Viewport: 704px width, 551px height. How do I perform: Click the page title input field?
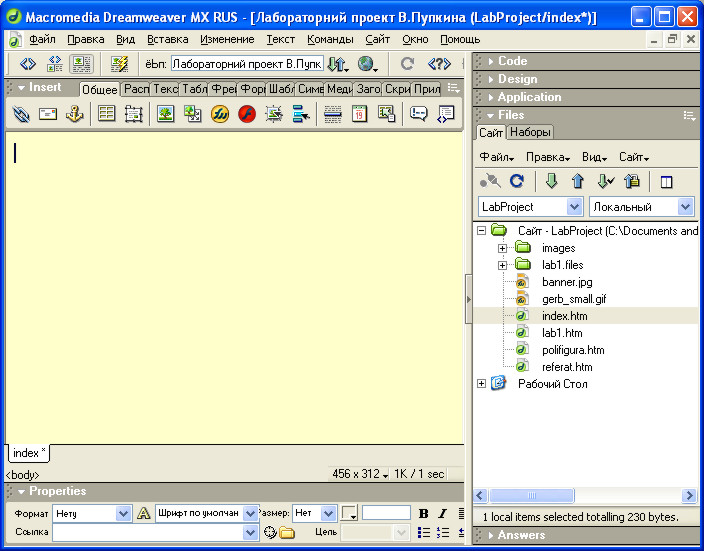pos(247,64)
